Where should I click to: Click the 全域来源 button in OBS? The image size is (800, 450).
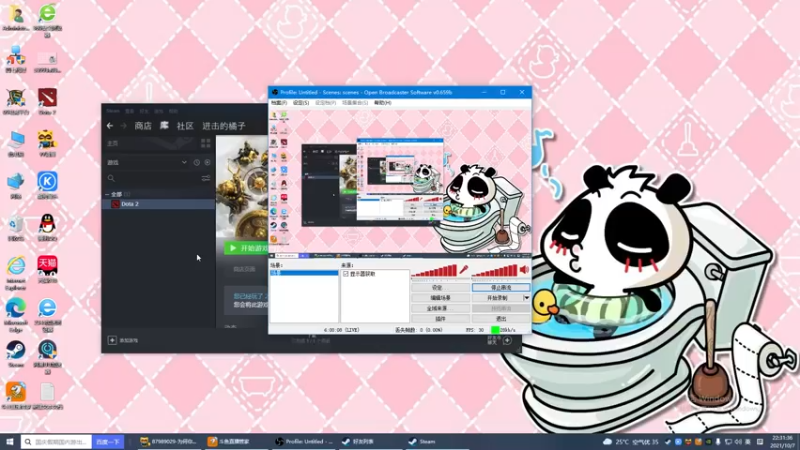click(x=440, y=308)
